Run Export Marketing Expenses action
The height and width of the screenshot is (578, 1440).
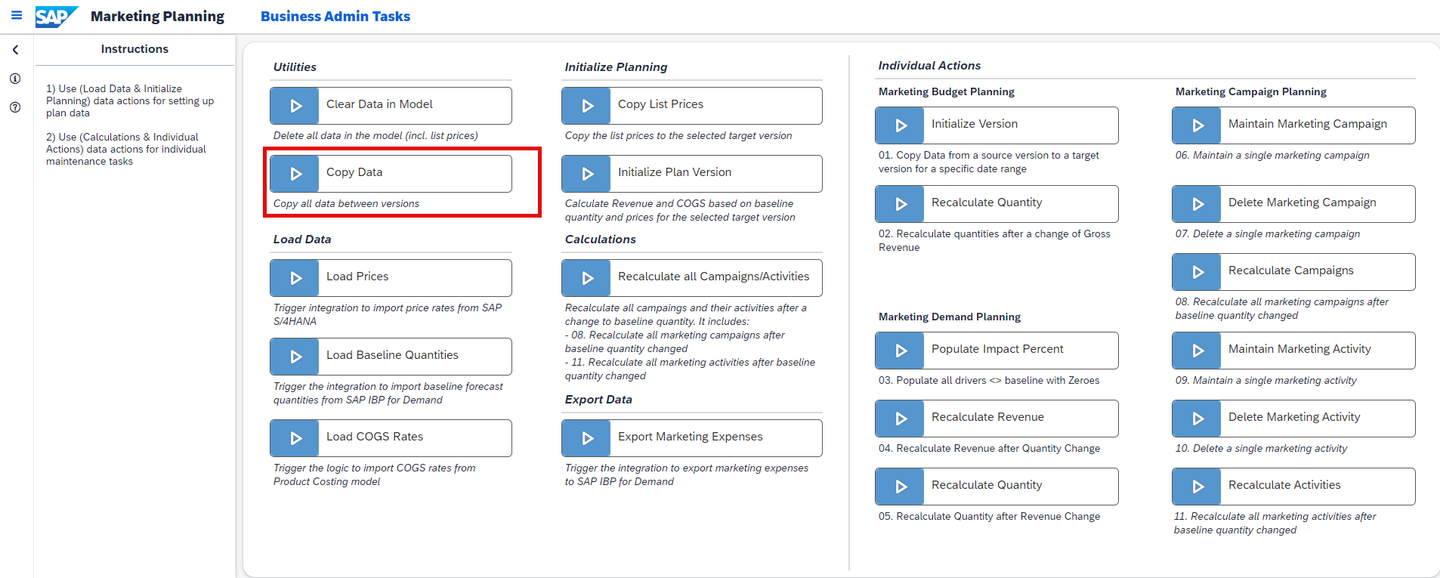(692, 437)
